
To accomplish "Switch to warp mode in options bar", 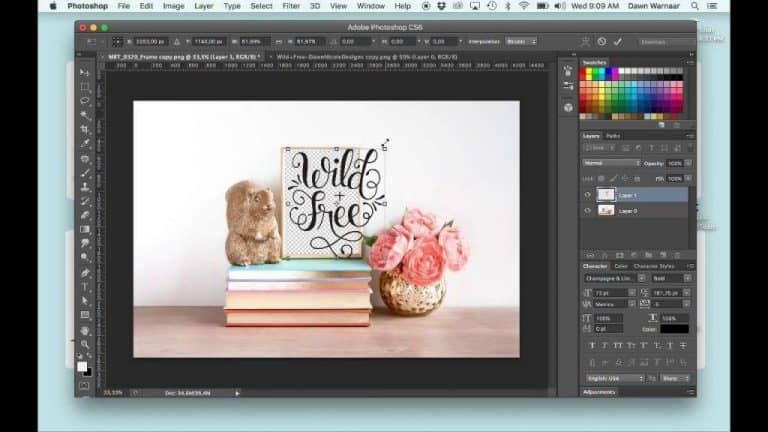I will 585,42.
